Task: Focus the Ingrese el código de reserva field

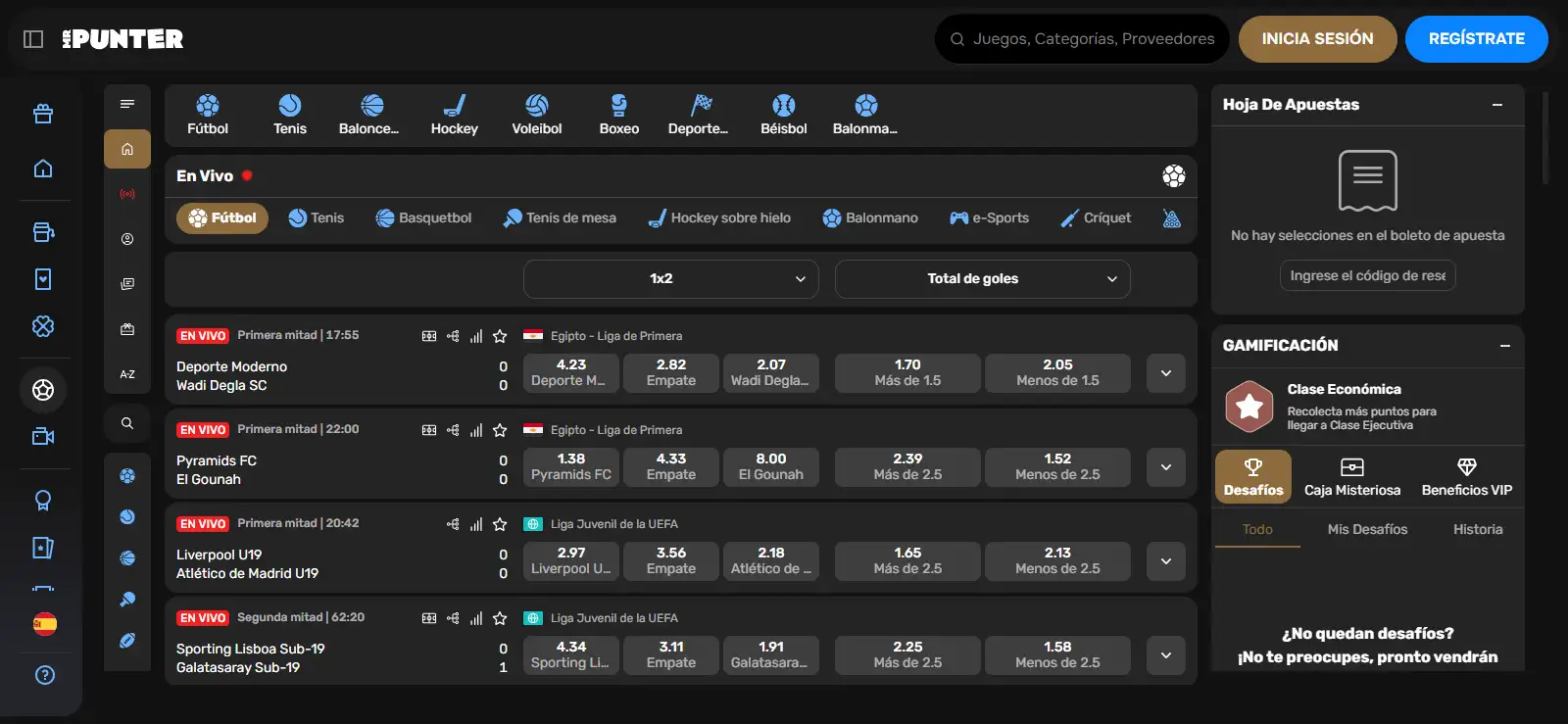Action: pyautogui.click(x=1368, y=276)
